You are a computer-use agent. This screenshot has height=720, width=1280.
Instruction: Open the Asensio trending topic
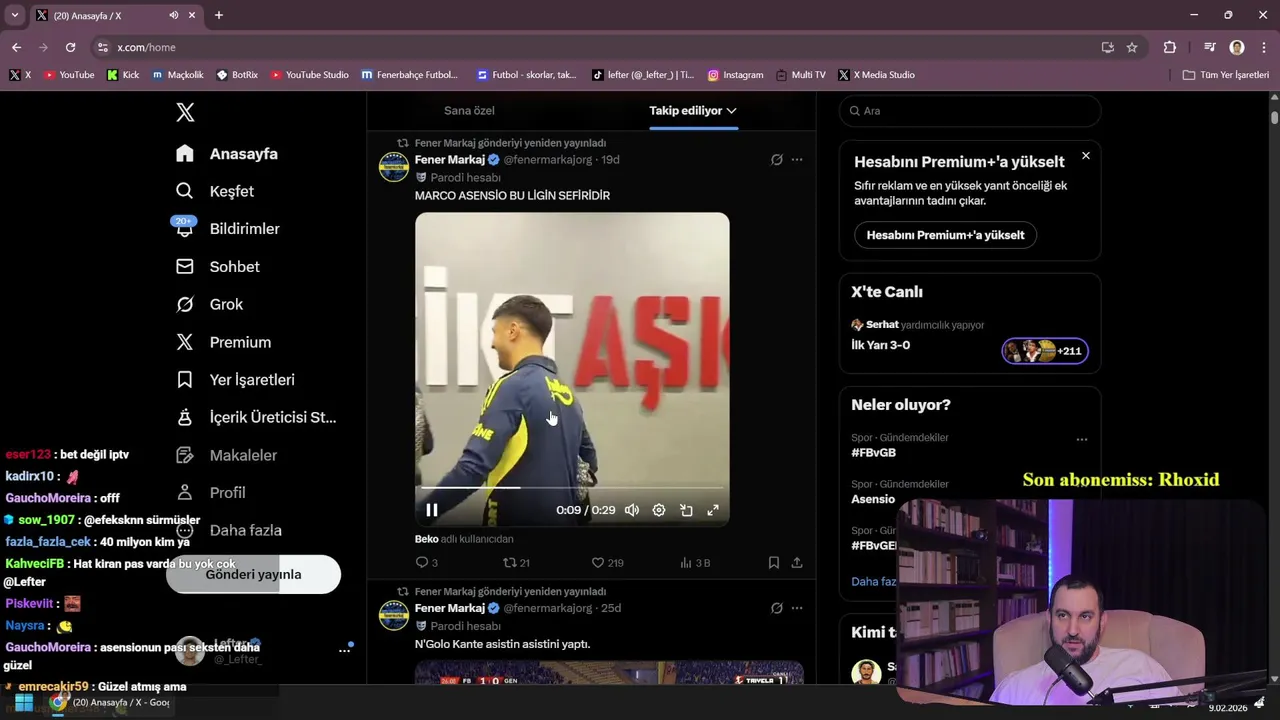pyautogui.click(x=873, y=499)
